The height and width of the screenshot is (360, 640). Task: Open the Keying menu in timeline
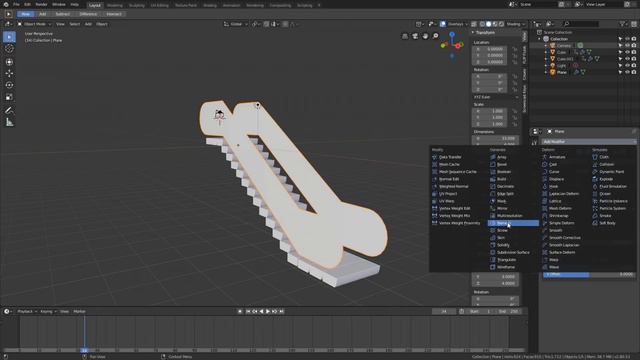coord(48,311)
